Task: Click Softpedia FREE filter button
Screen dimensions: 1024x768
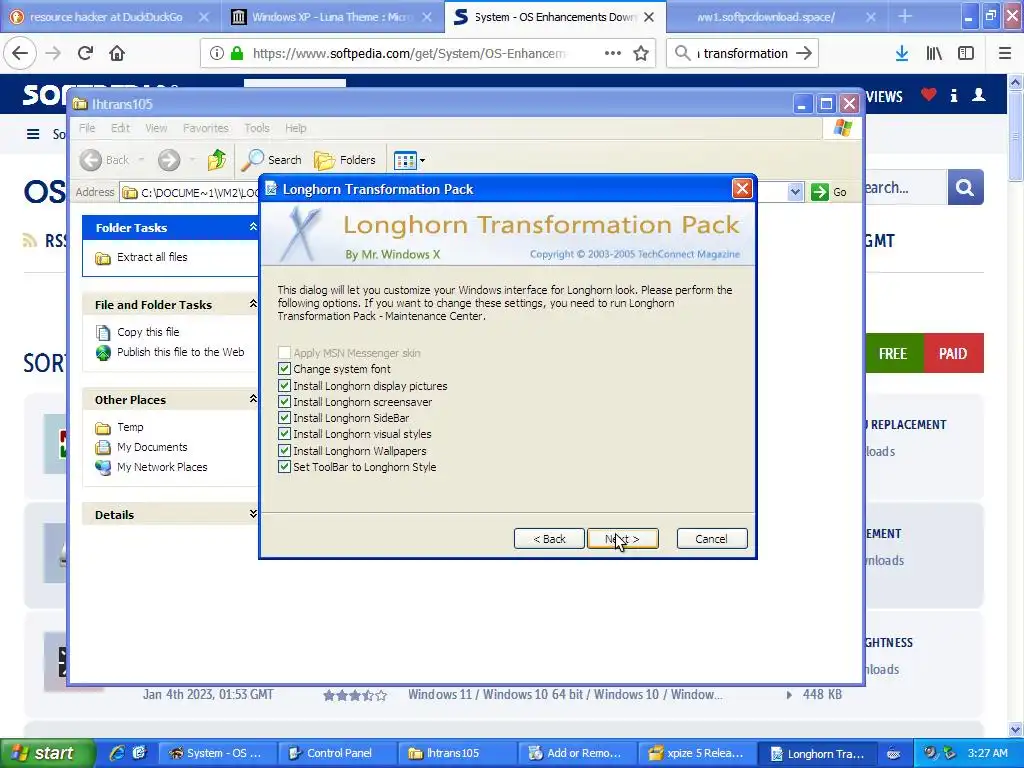Action: pyautogui.click(x=894, y=353)
